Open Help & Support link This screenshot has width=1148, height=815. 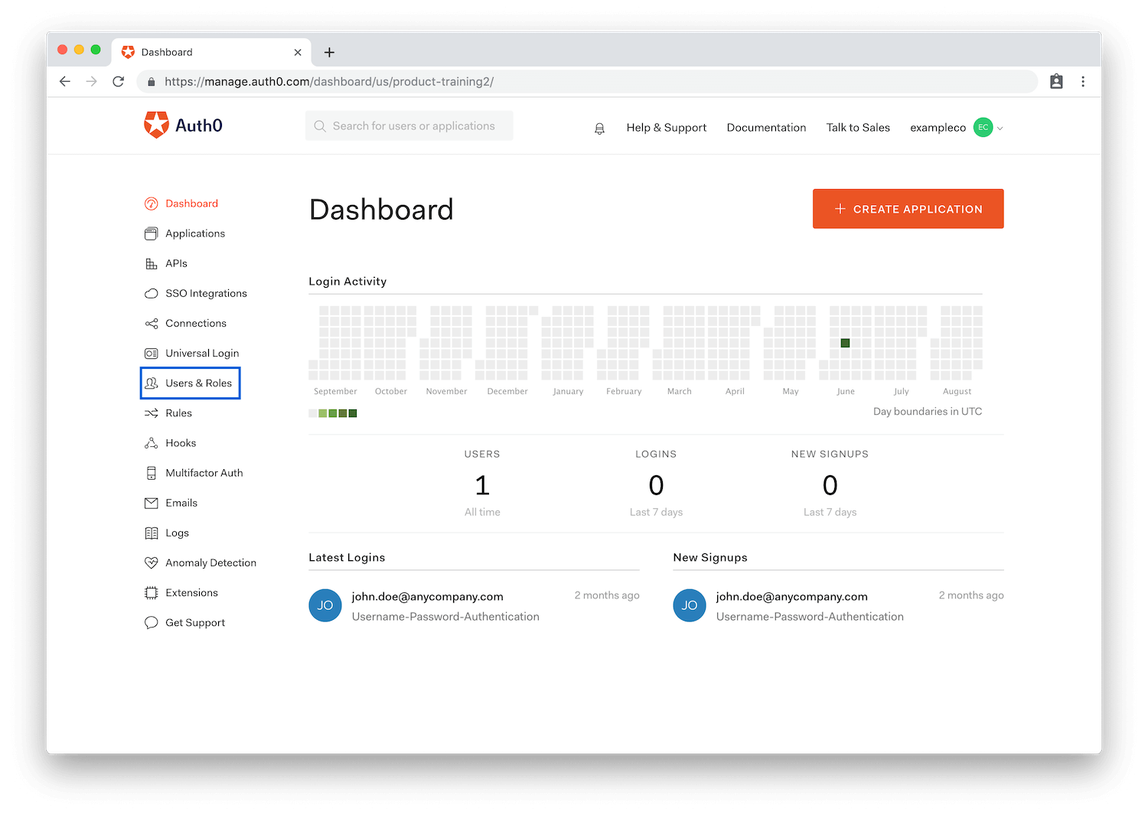[666, 127]
